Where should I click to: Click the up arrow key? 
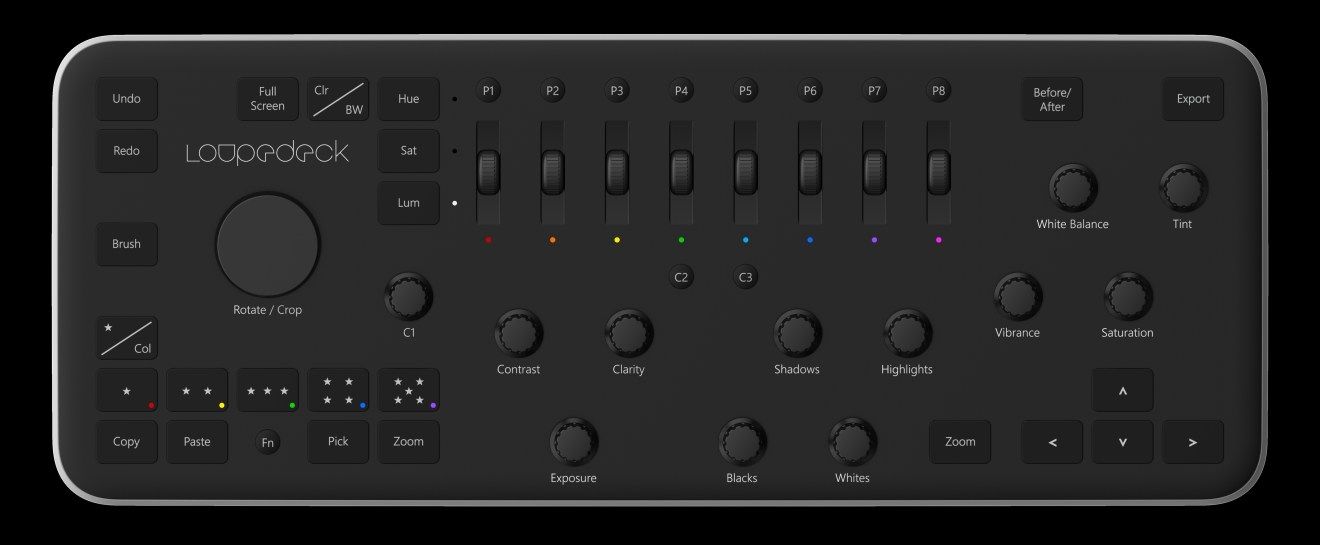(x=1122, y=390)
